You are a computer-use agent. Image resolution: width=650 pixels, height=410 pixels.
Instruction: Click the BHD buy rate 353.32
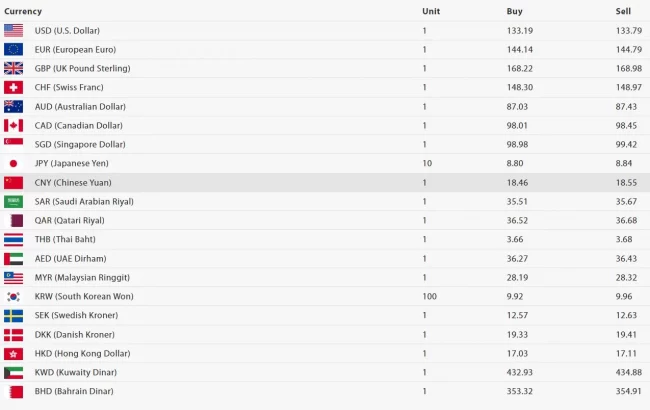click(521, 391)
